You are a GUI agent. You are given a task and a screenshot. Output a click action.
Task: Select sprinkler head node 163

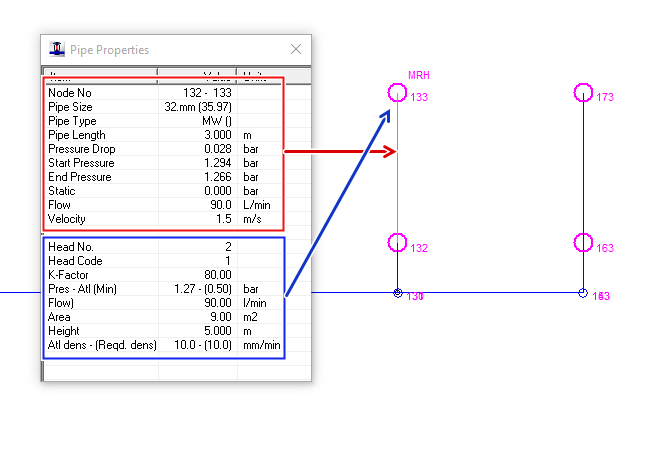coord(583,242)
